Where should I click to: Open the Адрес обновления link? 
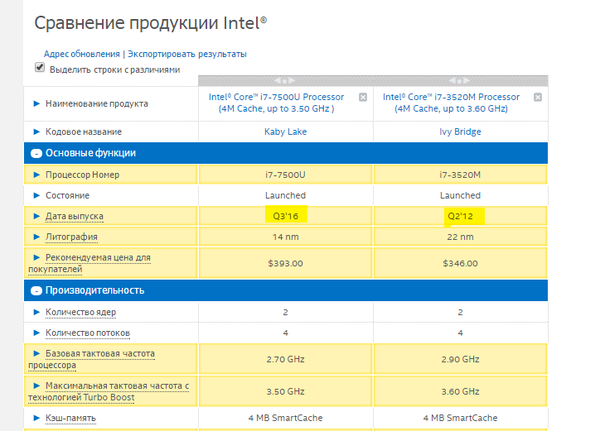81,54
